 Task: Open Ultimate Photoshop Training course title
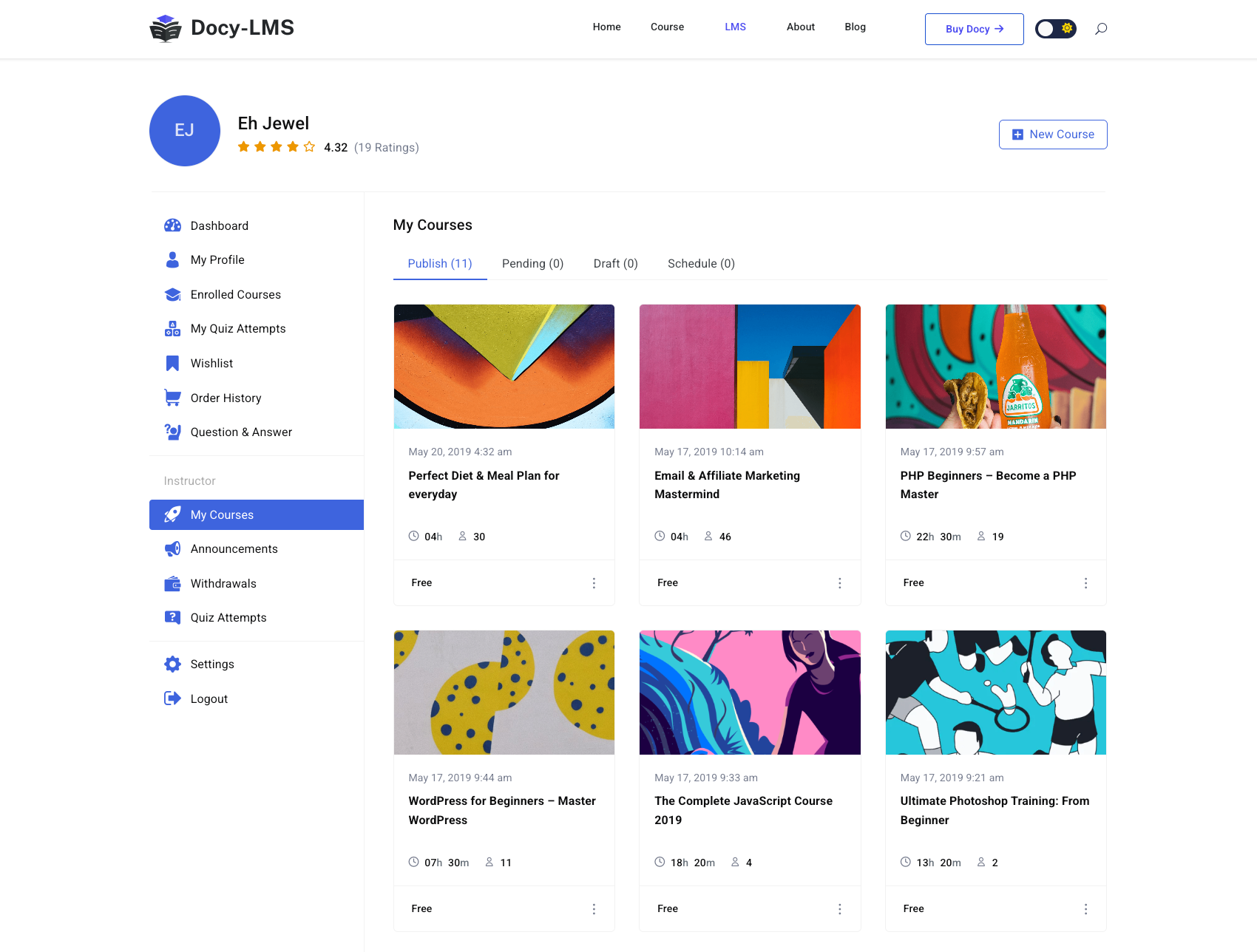tap(995, 811)
